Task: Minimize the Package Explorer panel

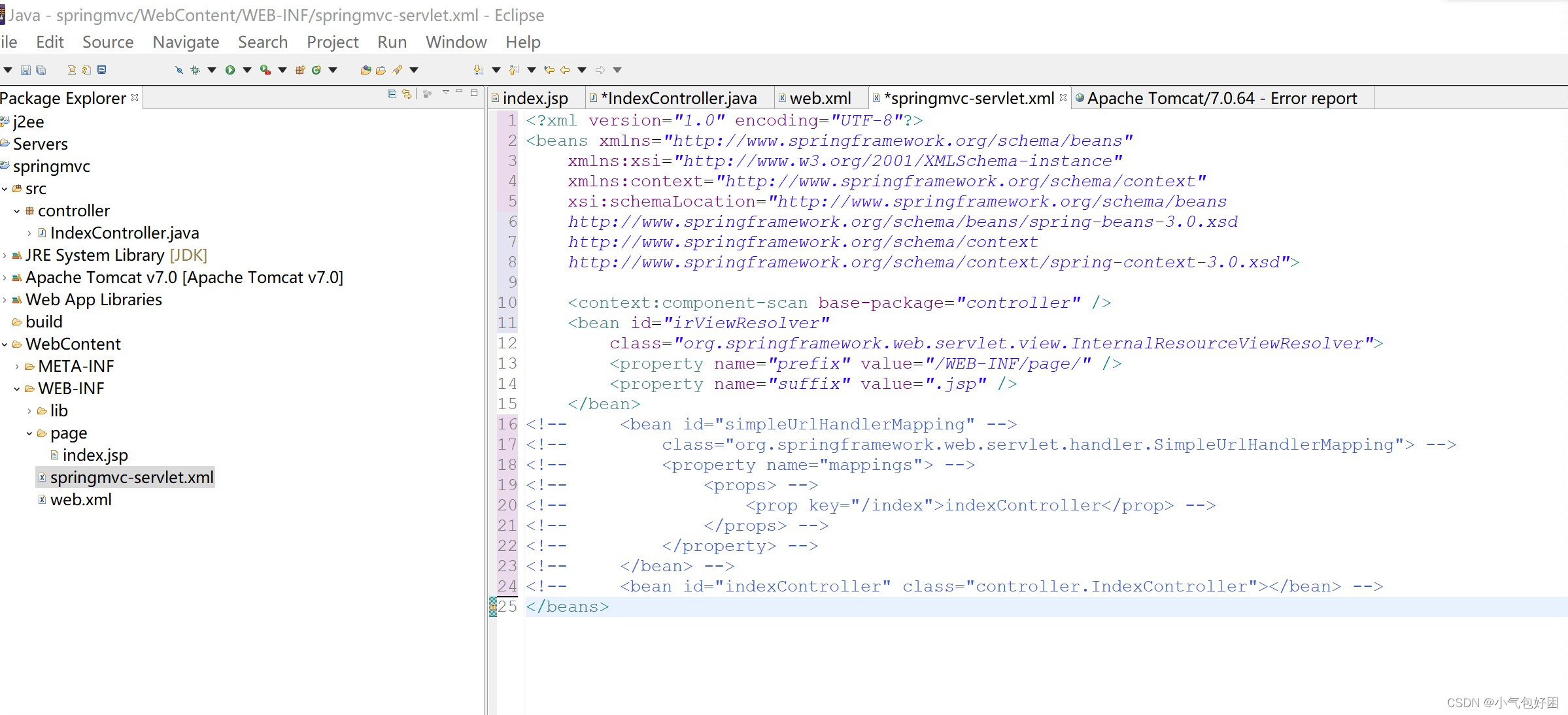Action: click(x=459, y=92)
